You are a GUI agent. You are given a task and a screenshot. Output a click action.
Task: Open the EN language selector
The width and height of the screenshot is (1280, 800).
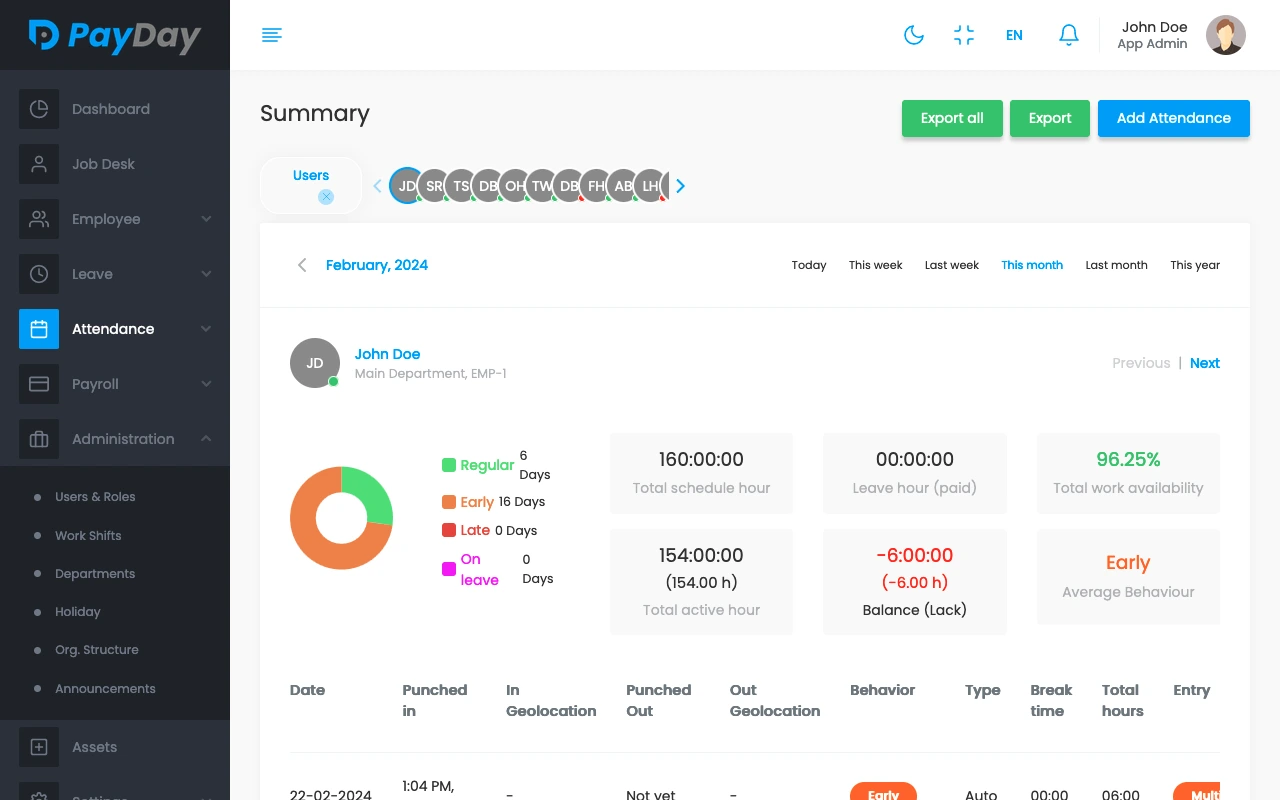[1014, 35]
